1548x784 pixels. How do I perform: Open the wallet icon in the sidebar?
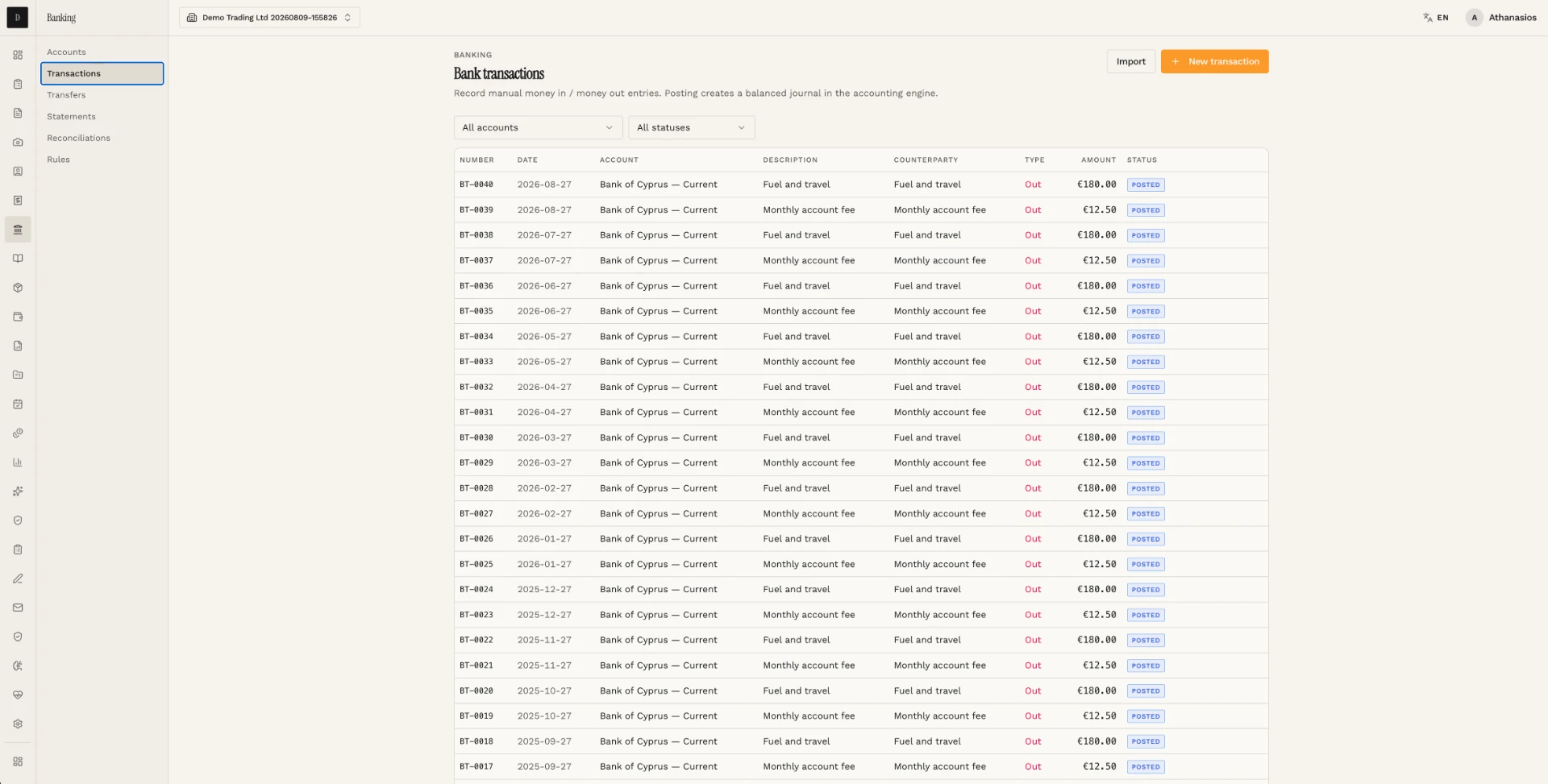18,317
